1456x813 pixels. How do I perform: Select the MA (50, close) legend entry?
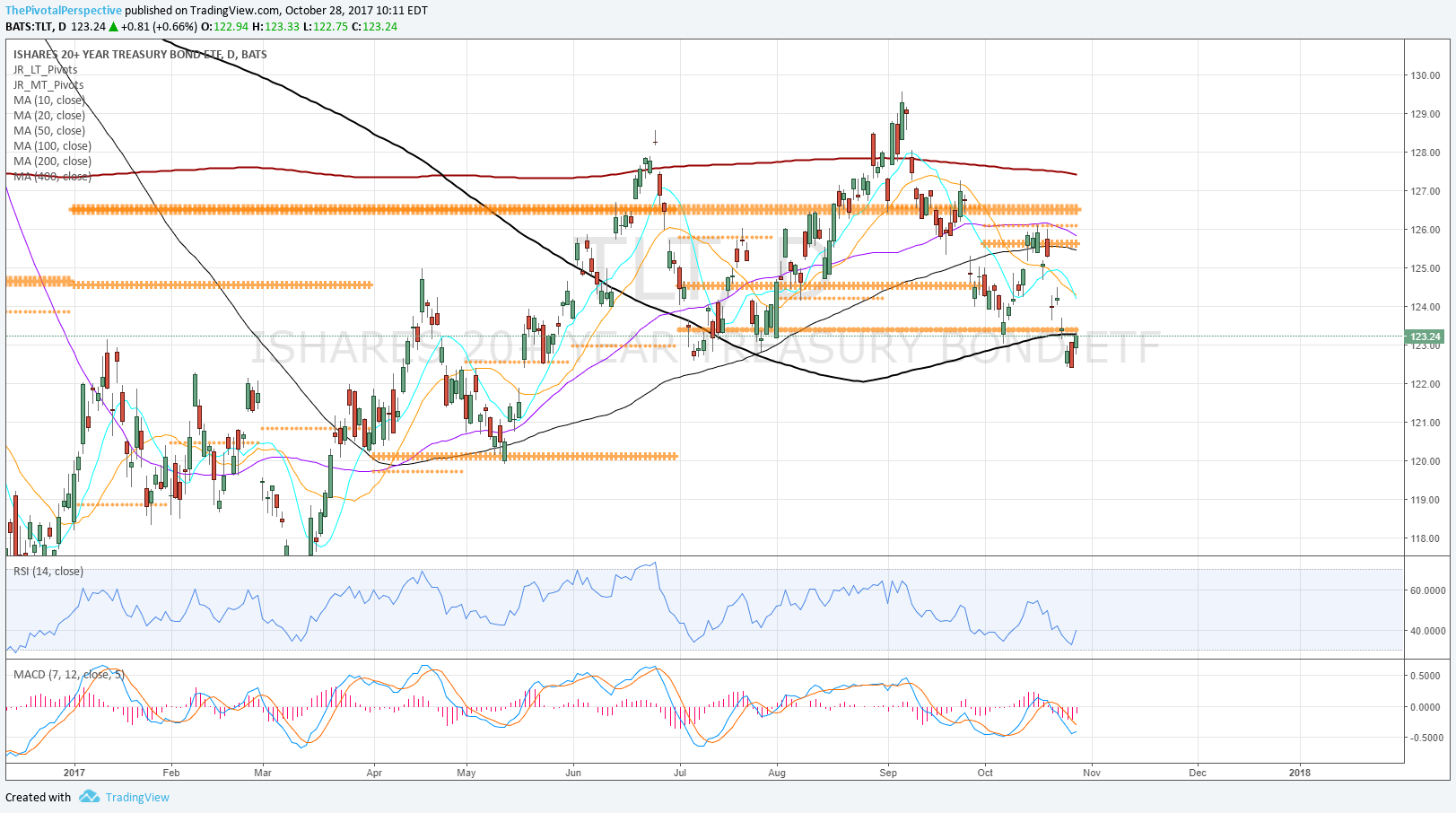(x=49, y=130)
